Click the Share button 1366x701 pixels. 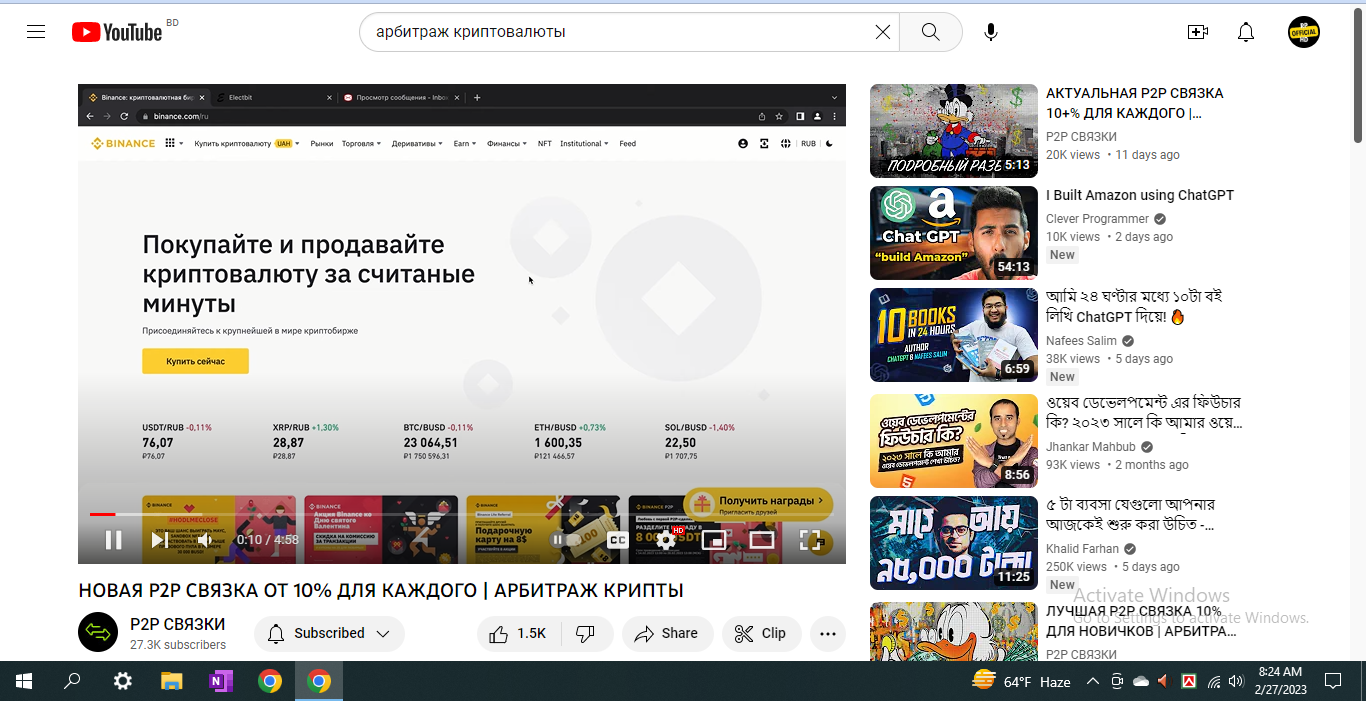[x=667, y=633]
